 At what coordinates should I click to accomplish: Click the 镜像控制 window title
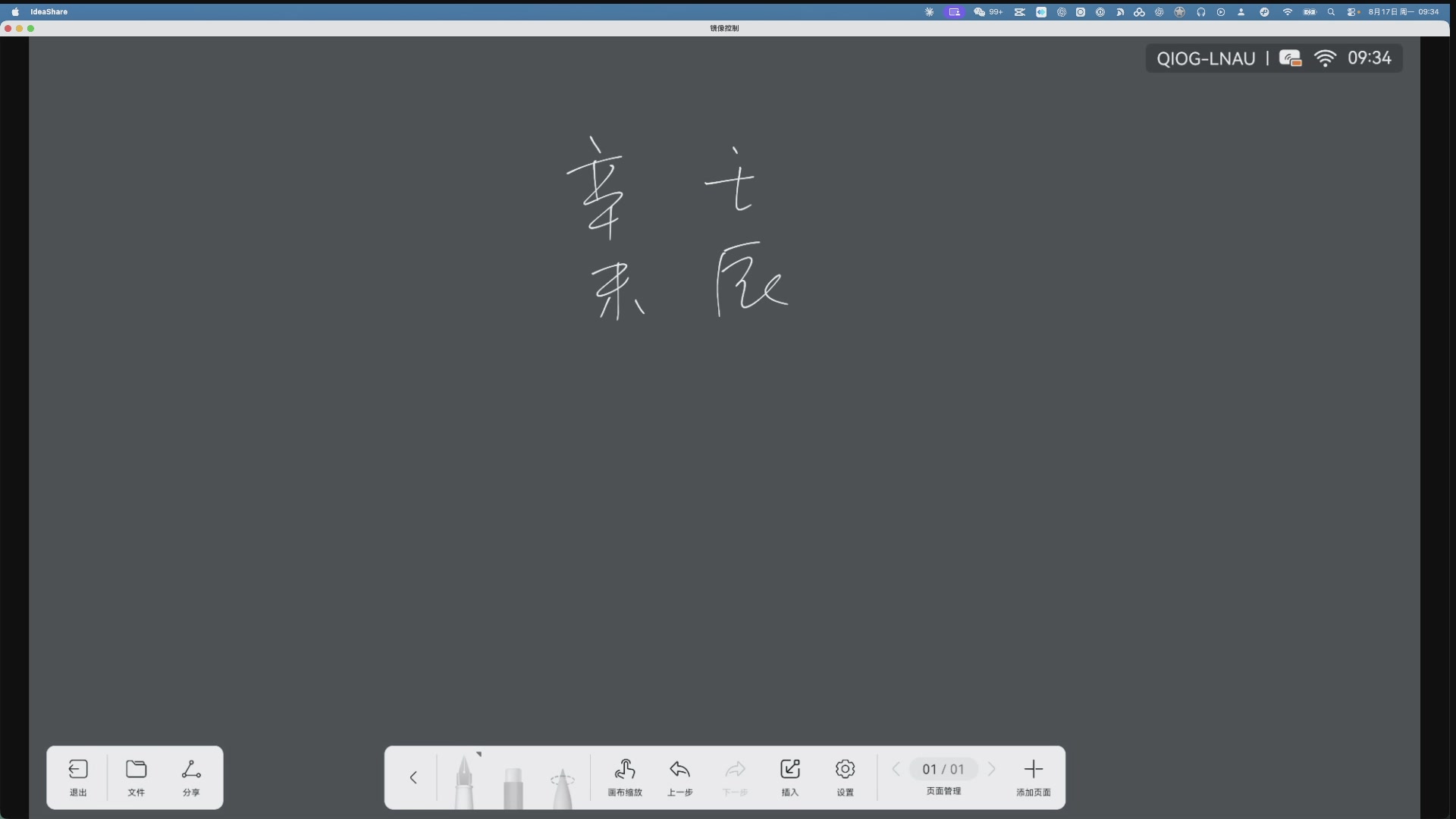pos(724,28)
